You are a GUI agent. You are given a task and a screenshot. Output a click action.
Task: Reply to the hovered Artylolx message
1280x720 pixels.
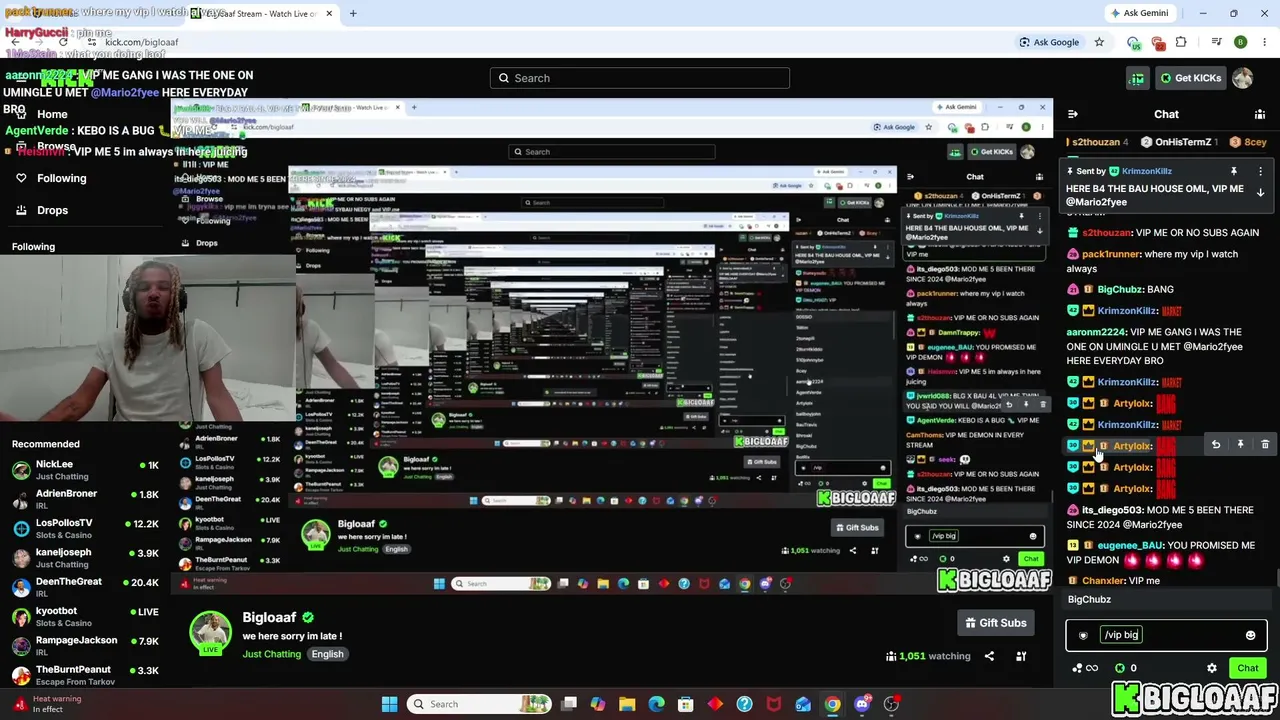1216,445
